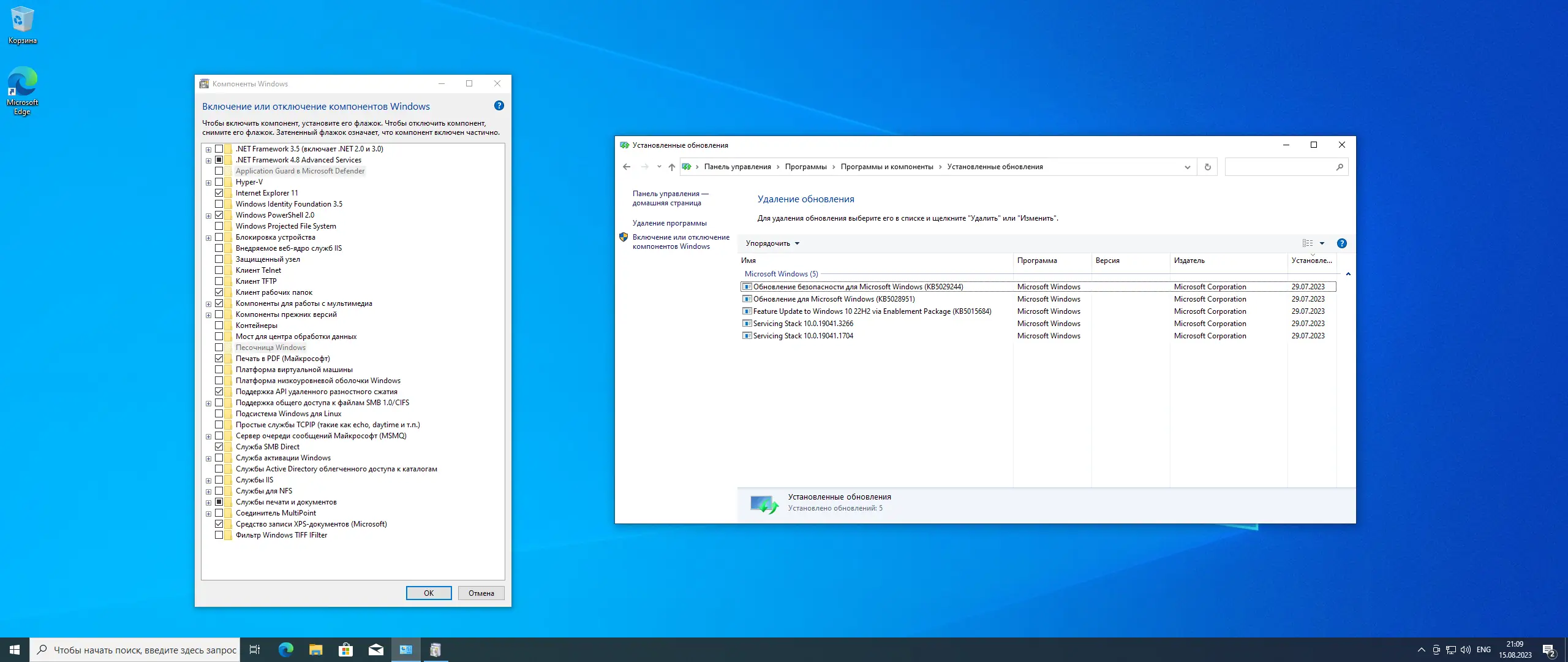
Task: Click the refresh button next to address bar
Action: click(1207, 167)
